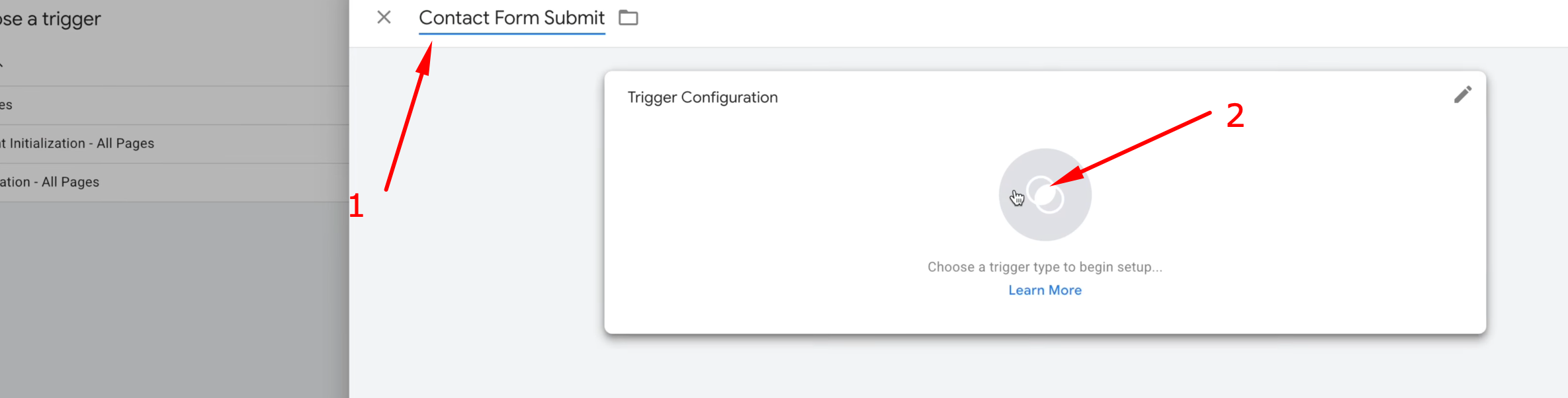Viewport: 1568px width, 398px height.
Task: Select the Initialization - All Pages trigger row
Action: pos(53,182)
